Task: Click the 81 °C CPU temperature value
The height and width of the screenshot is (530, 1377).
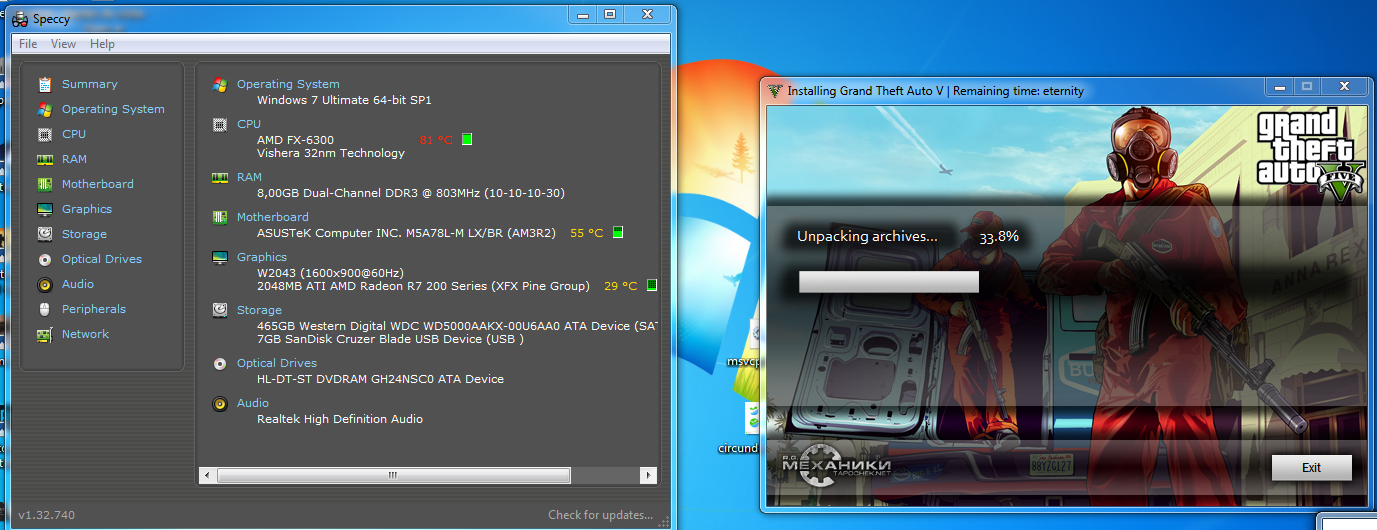Action: (436, 140)
